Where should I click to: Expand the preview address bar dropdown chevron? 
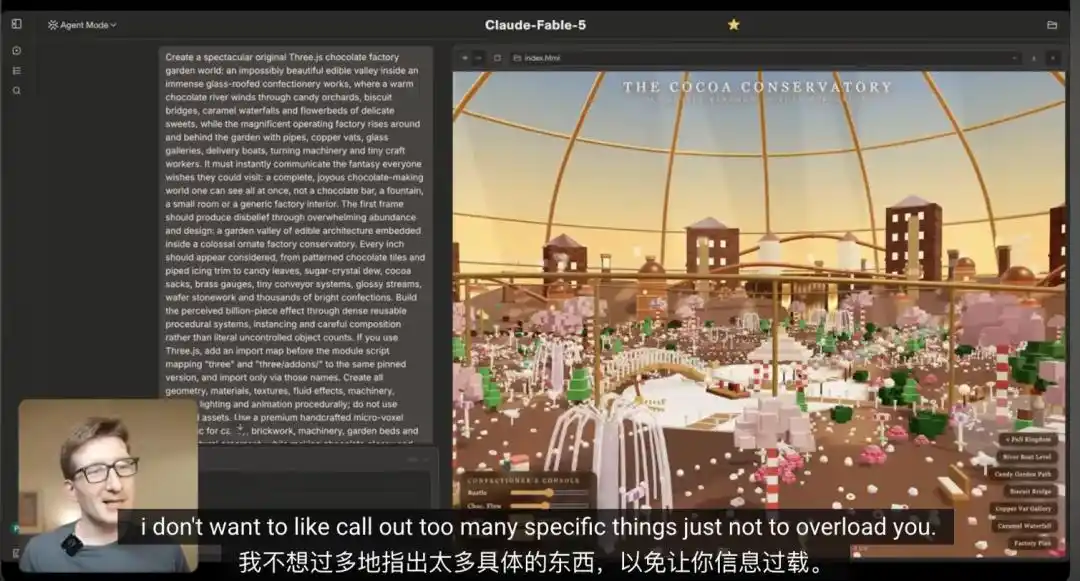pyautogui.click(x=1015, y=58)
